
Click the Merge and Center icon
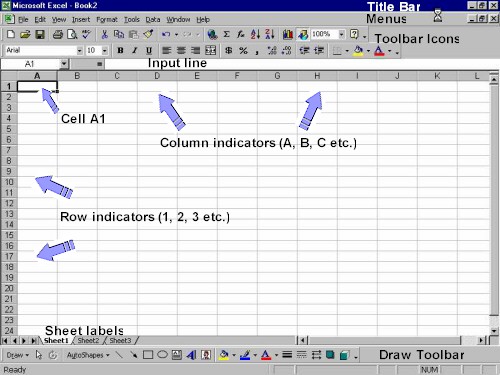[x=210, y=51]
